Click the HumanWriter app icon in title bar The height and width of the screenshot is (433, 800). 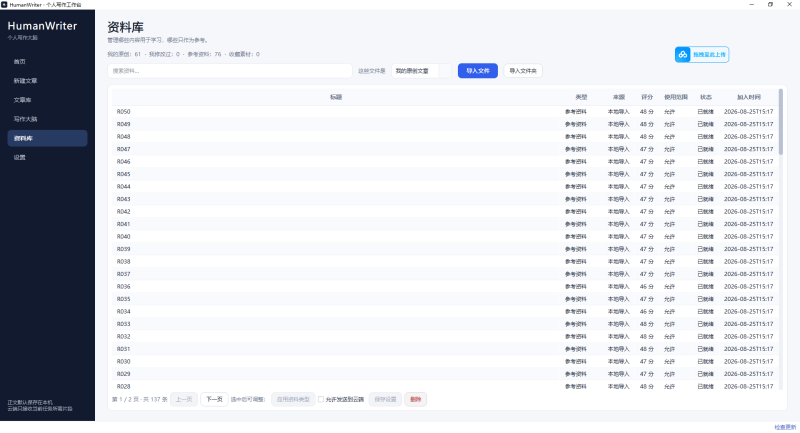[x=4, y=4]
